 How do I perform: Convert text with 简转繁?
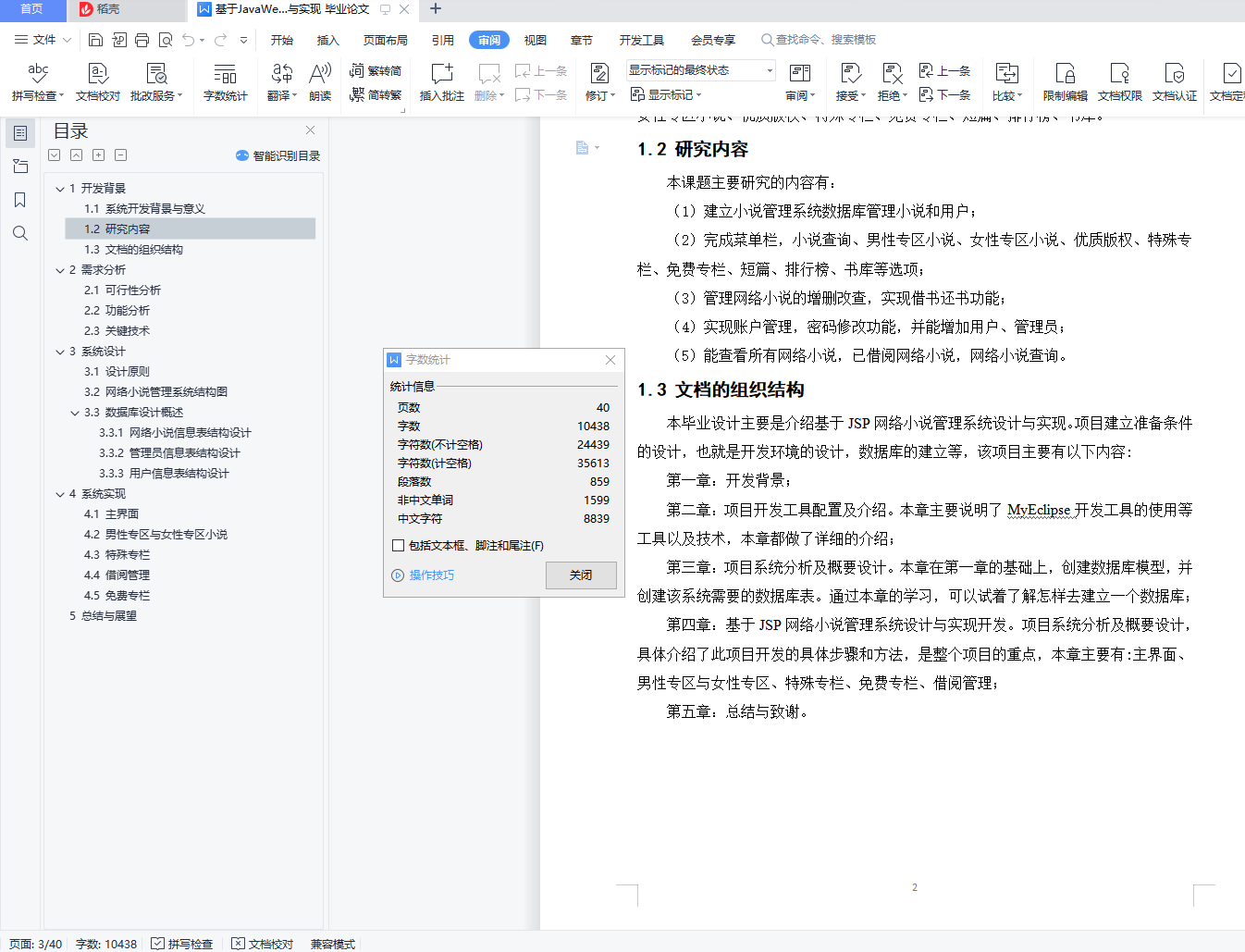click(x=376, y=94)
